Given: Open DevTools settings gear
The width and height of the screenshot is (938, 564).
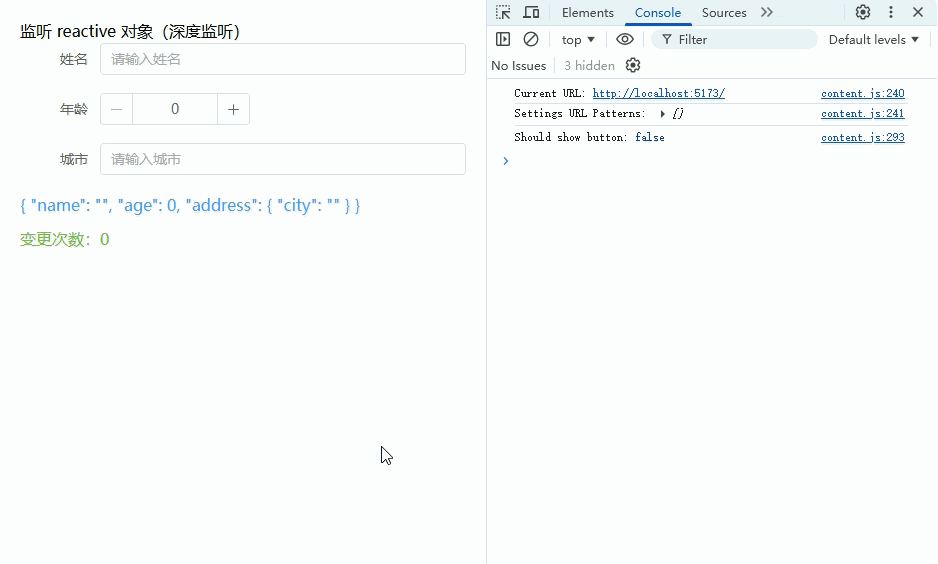Looking at the screenshot, I should coord(863,13).
